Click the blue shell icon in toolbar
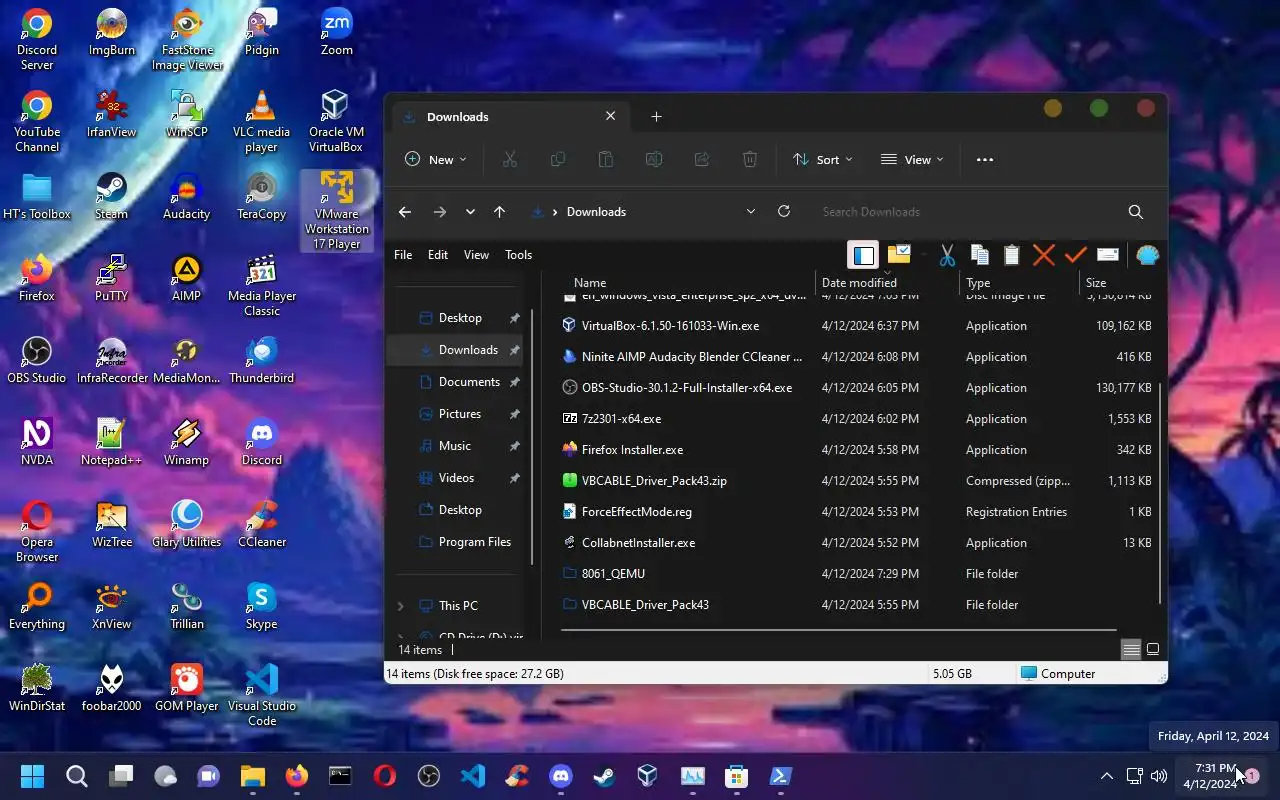The width and height of the screenshot is (1280, 800). (1147, 255)
